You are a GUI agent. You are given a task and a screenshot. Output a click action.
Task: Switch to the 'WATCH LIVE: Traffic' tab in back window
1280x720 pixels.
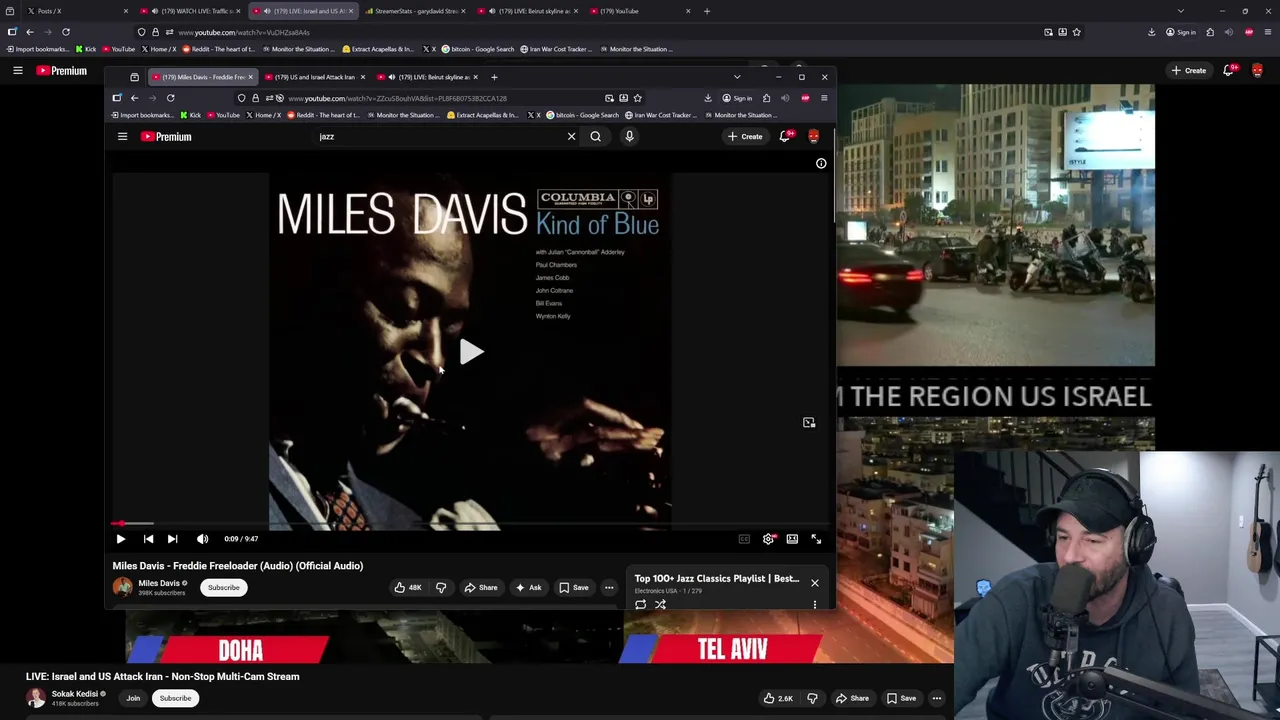point(190,11)
